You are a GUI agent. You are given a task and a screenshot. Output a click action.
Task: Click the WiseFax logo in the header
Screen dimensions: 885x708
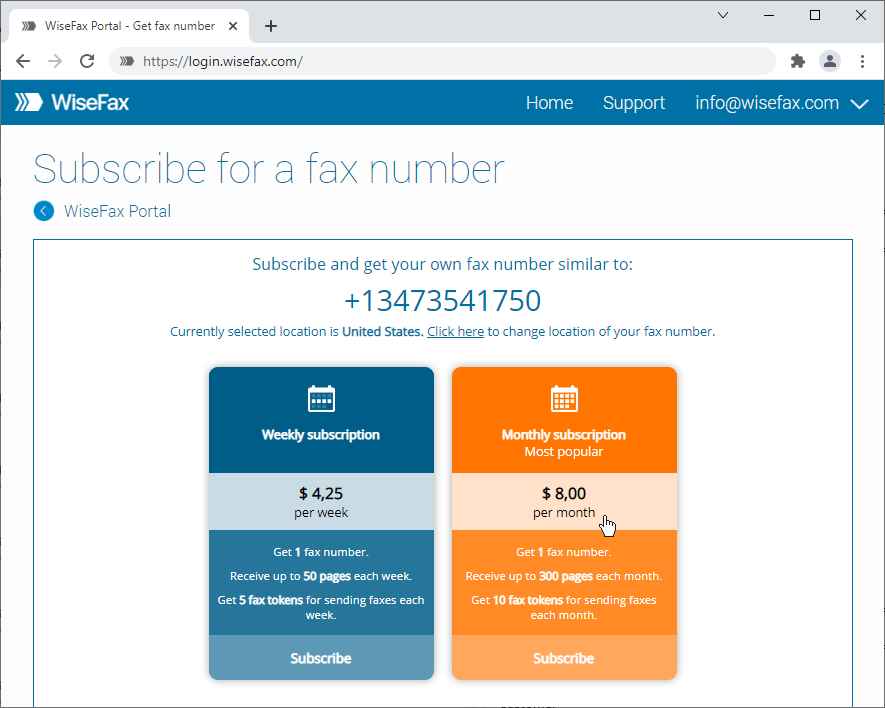click(72, 102)
